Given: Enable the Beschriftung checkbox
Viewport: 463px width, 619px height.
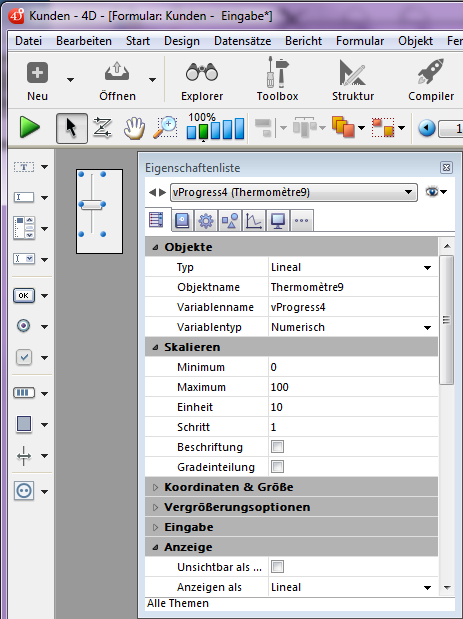Looking at the screenshot, I should pyautogui.click(x=277, y=447).
